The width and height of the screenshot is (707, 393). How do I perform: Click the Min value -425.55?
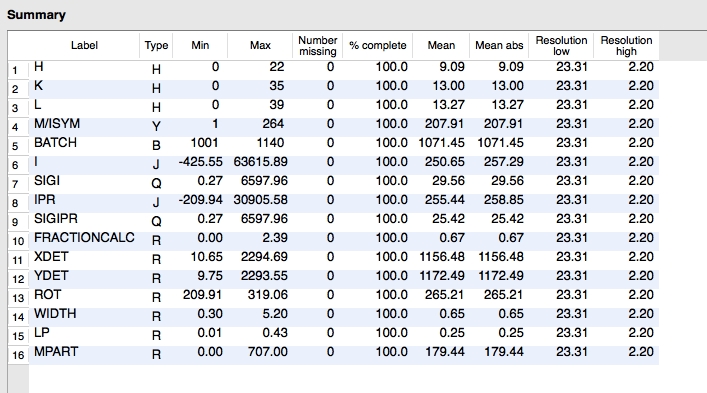[x=201, y=162]
